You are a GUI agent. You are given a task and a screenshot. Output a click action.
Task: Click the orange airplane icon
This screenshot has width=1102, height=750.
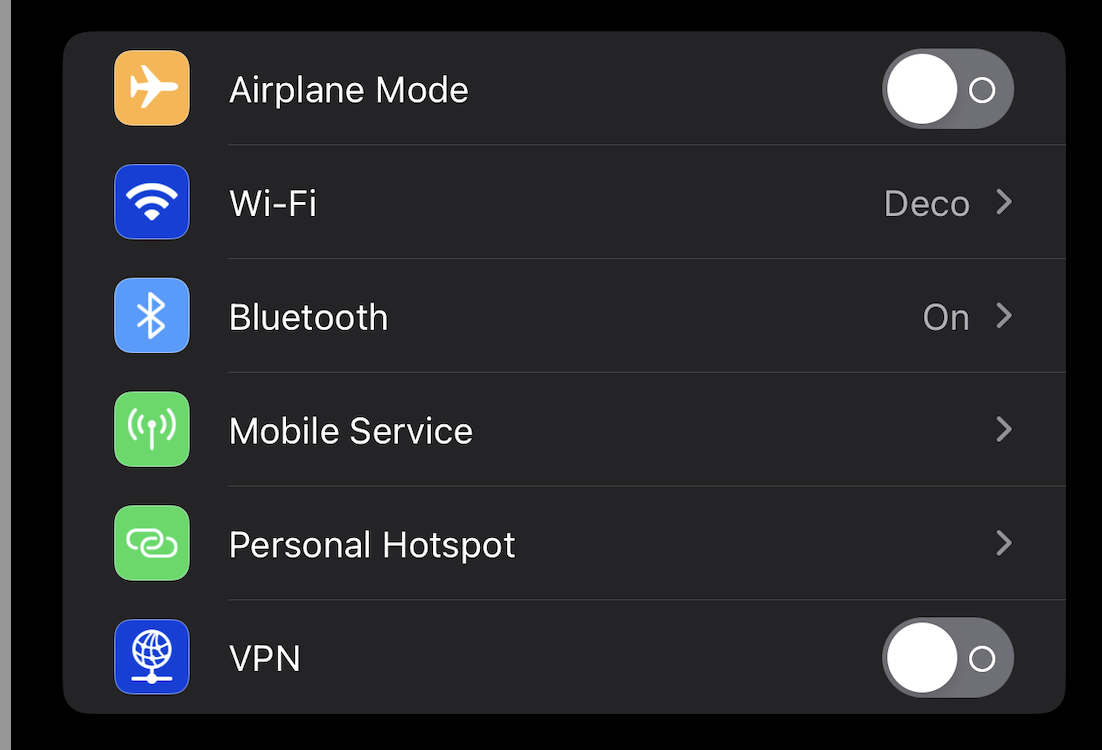pos(152,88)
